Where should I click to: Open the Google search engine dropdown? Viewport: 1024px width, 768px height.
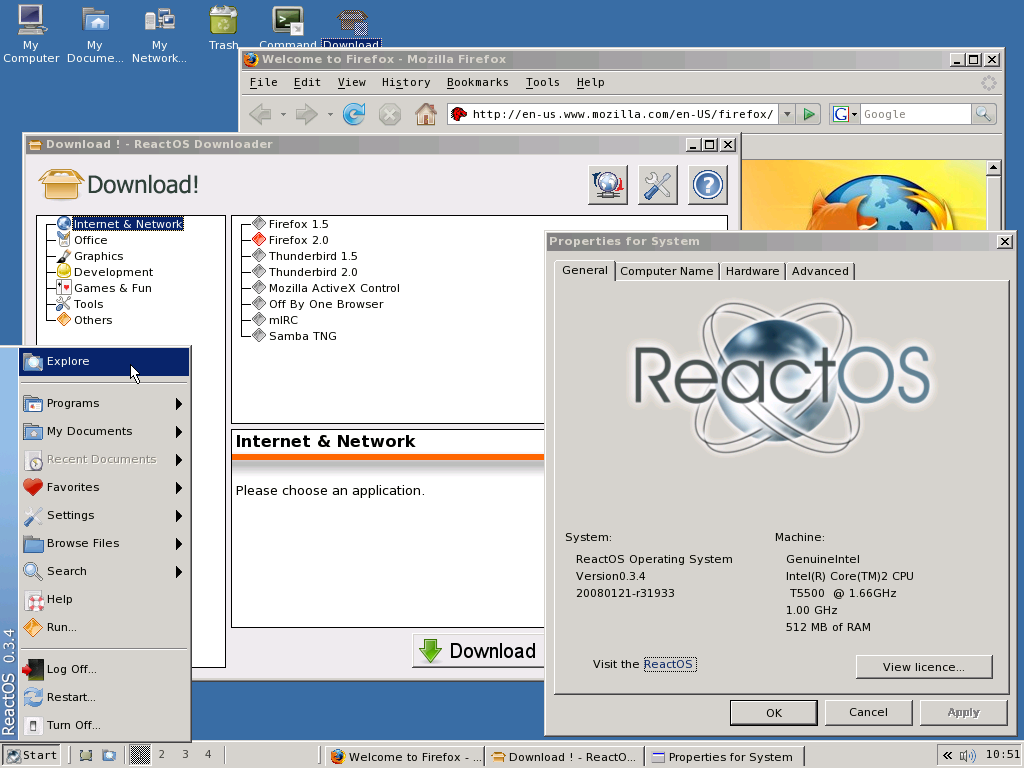point(849,113)
